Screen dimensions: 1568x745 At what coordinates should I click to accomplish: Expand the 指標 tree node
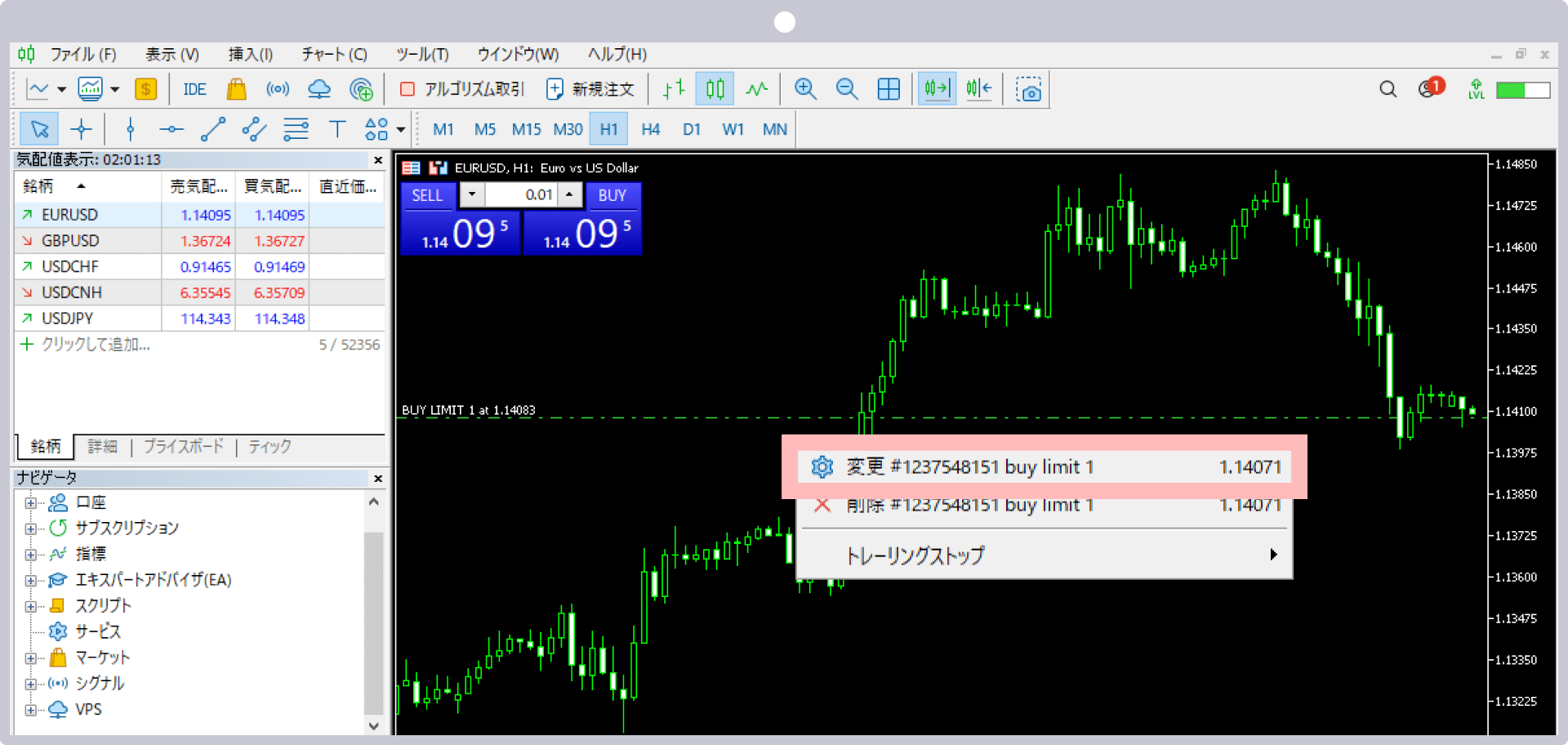(30, 555)
